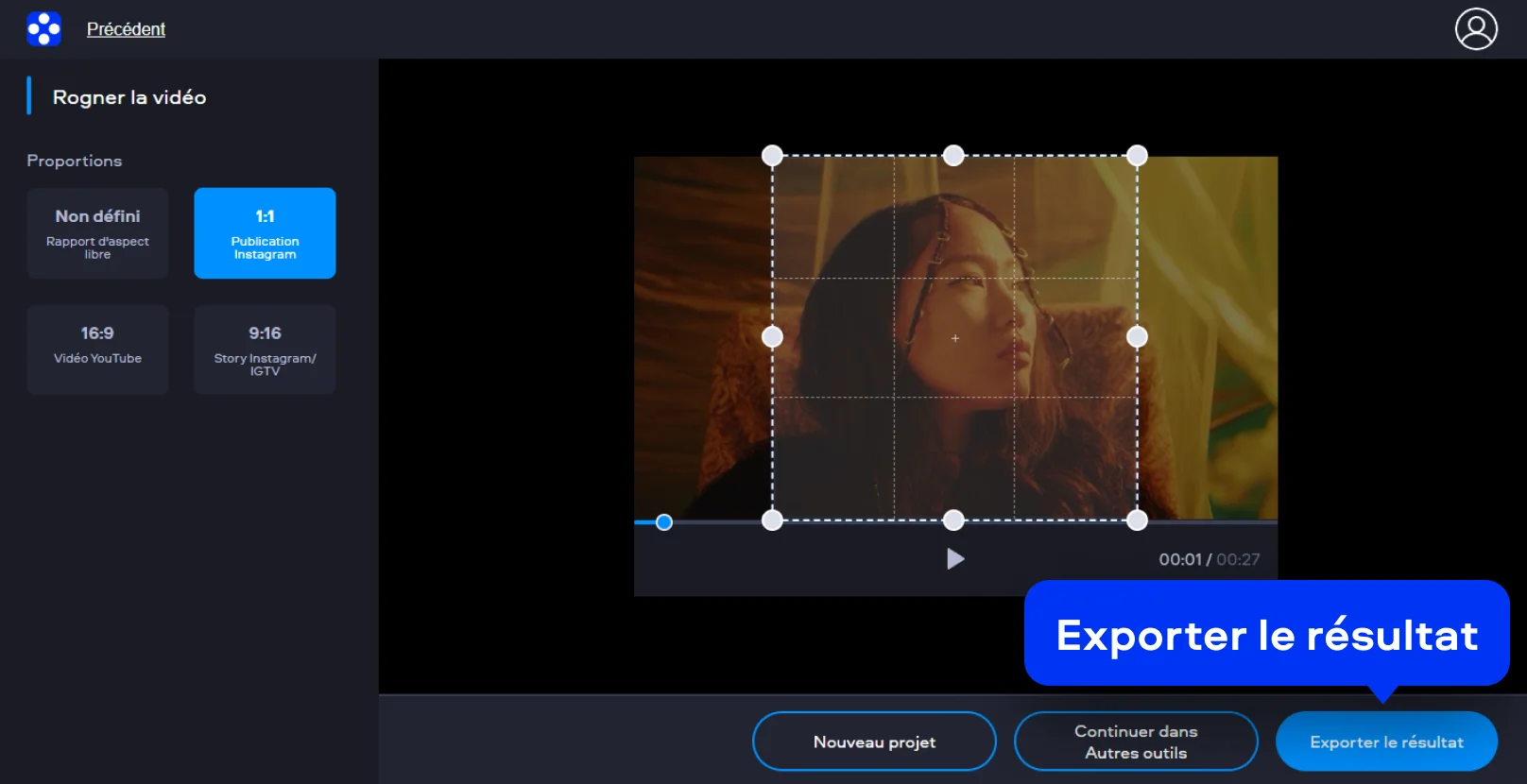Click Continuer dans Autres outils button
Viewport: 1527px width, 784px height.
tap(1136, 741)
